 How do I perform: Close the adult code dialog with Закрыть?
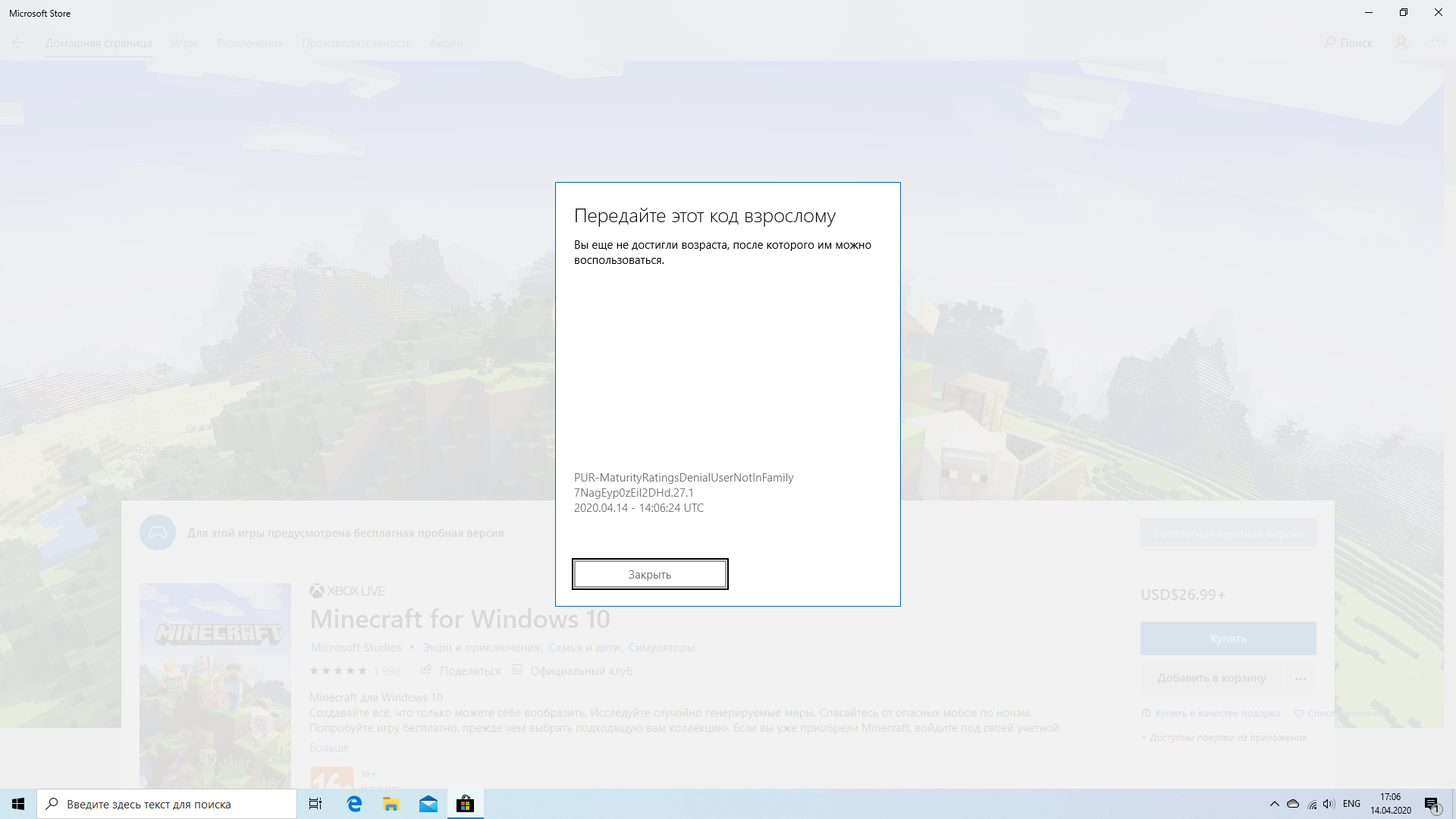(650, 574)
